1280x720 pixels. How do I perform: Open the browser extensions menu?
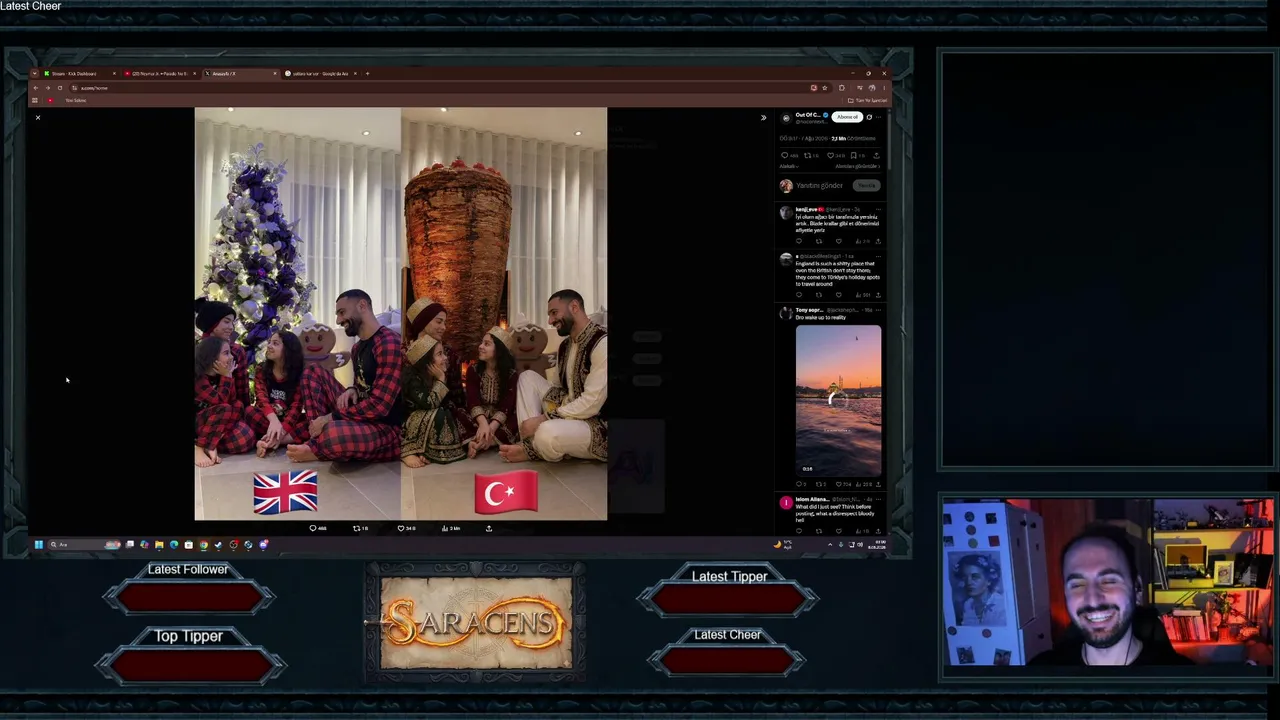841,88
